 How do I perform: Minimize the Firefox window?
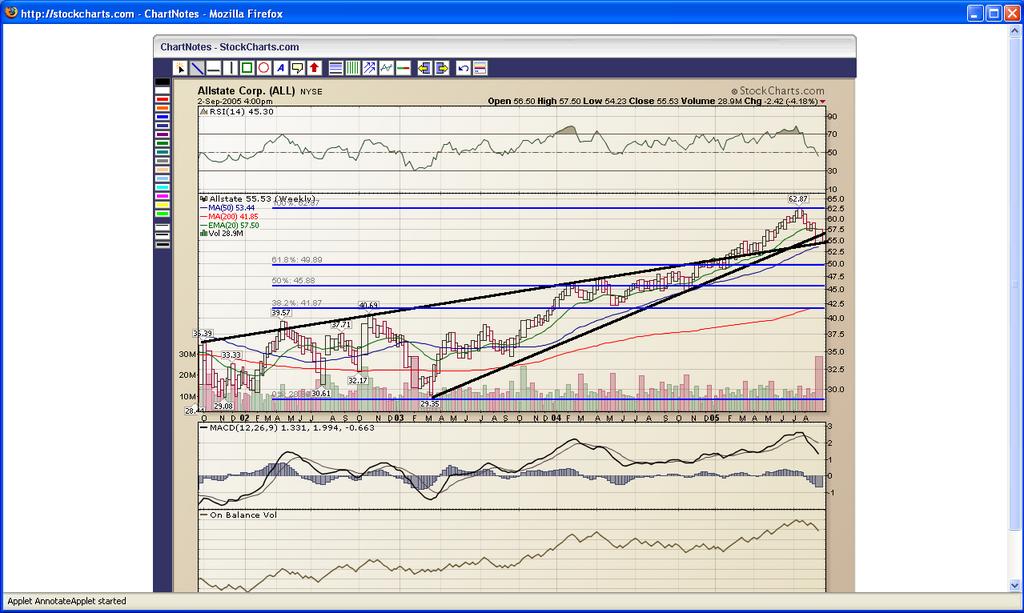coord(976,13)
